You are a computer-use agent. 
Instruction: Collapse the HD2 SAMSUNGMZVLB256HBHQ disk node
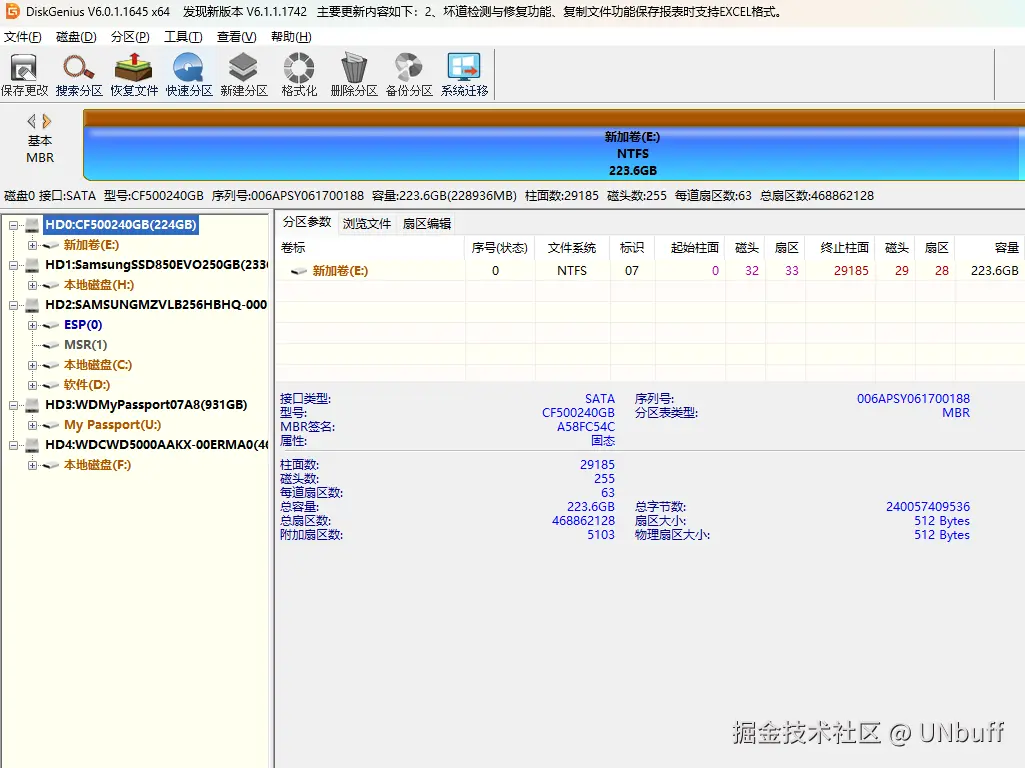[13, 305]
